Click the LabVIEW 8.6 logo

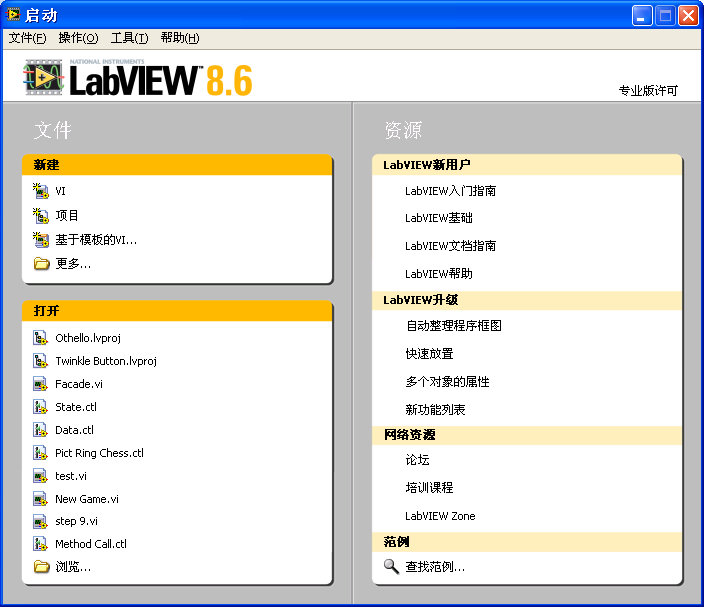click(x=138, y=78)
